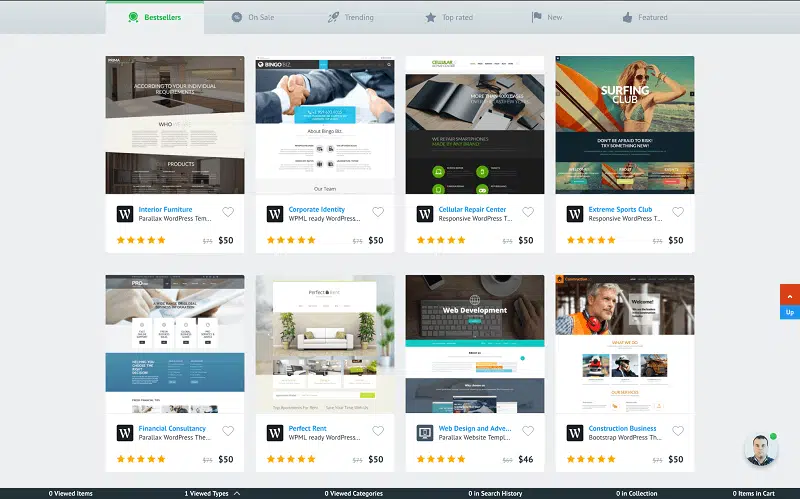Open the In Search History panel

[x=495, y=493]
